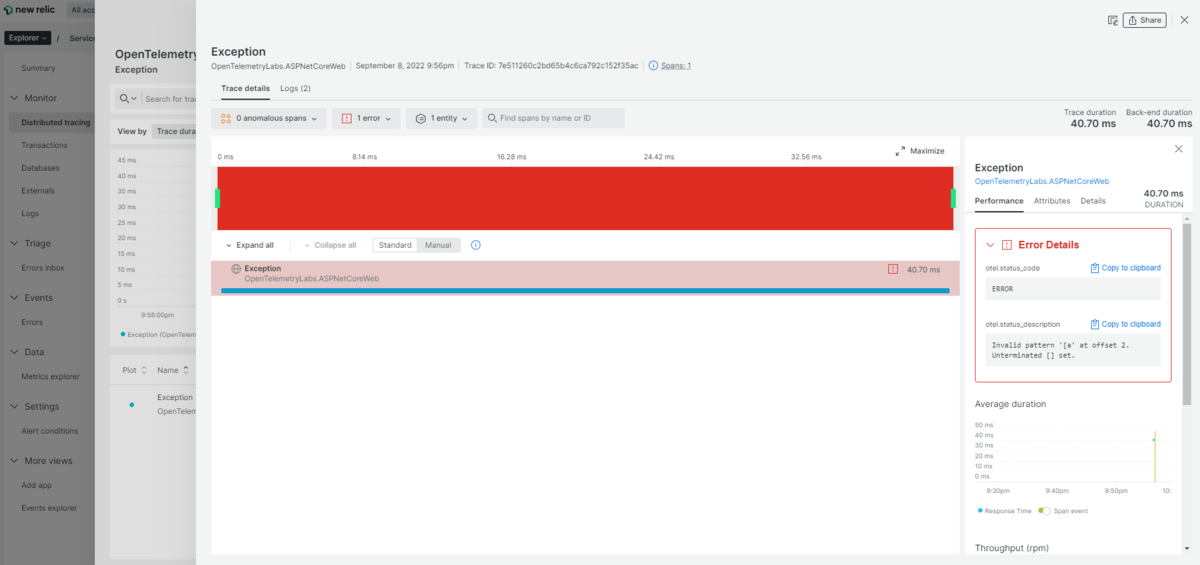Click the info icon next to Manual
Image resolution: width=1200 pixels, height=565 pixels.
[476, 245]
